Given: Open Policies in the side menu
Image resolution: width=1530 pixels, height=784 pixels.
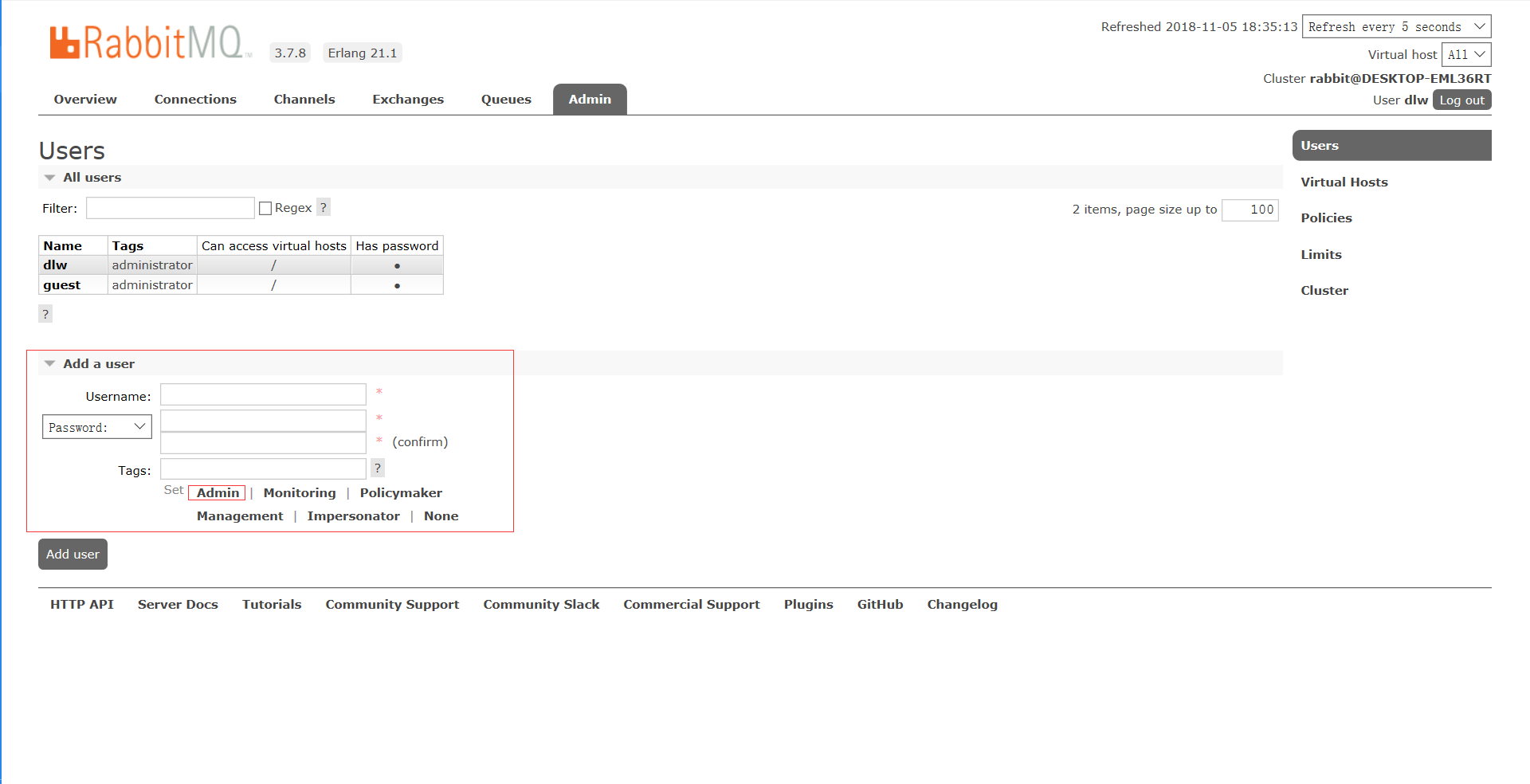Looking at the screenshot, I should click(1326, 218).
